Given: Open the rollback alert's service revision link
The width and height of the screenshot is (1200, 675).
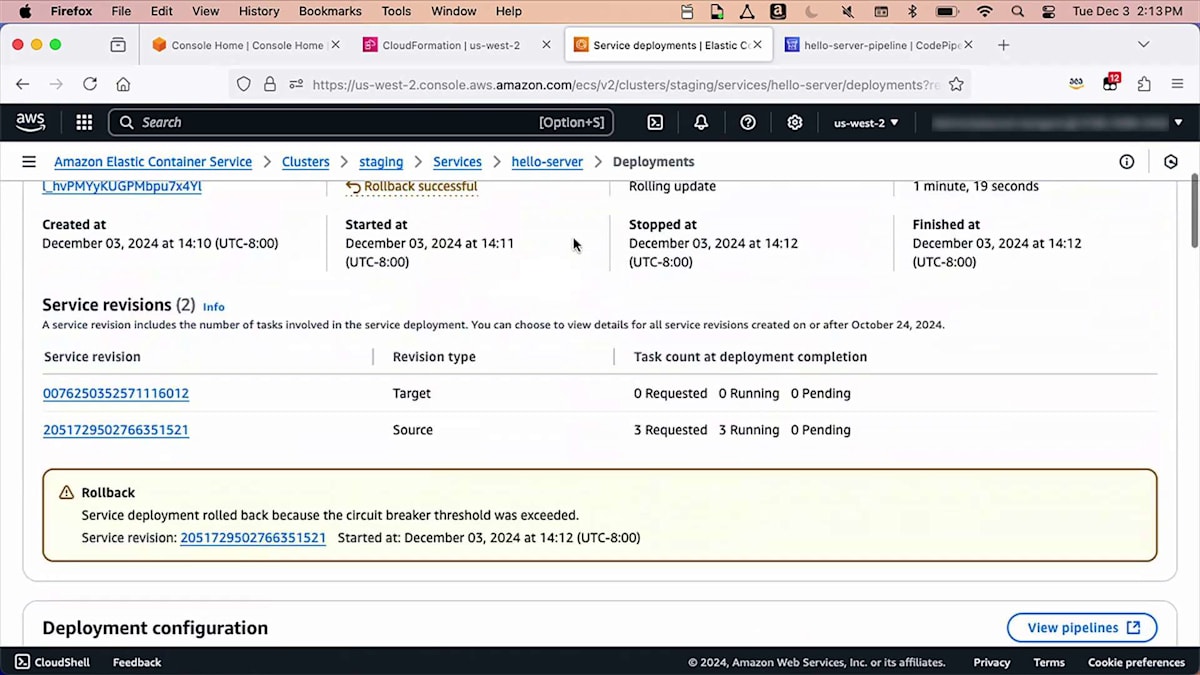Looking at the screenshot, I should (253, 538).
